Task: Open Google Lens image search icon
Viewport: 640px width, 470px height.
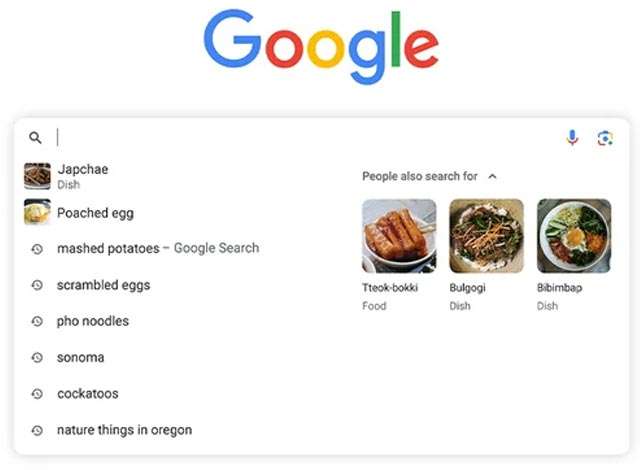Action: (604, 138)
